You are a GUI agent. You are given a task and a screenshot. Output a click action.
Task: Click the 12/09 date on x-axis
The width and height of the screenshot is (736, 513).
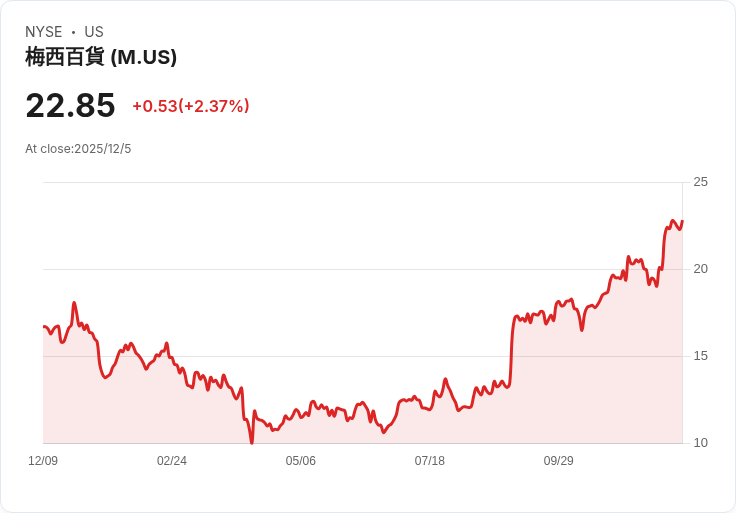(43, 461)
